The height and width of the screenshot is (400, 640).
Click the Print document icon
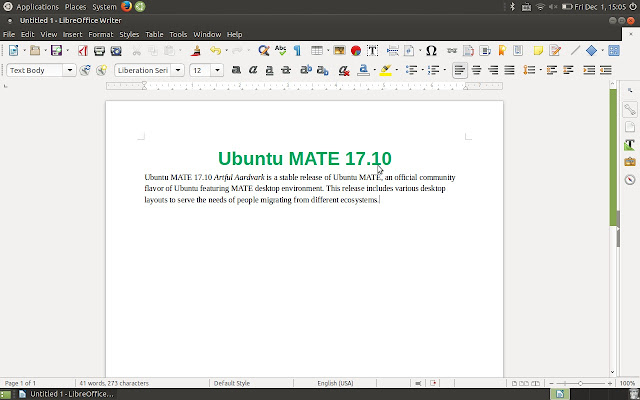100,50
